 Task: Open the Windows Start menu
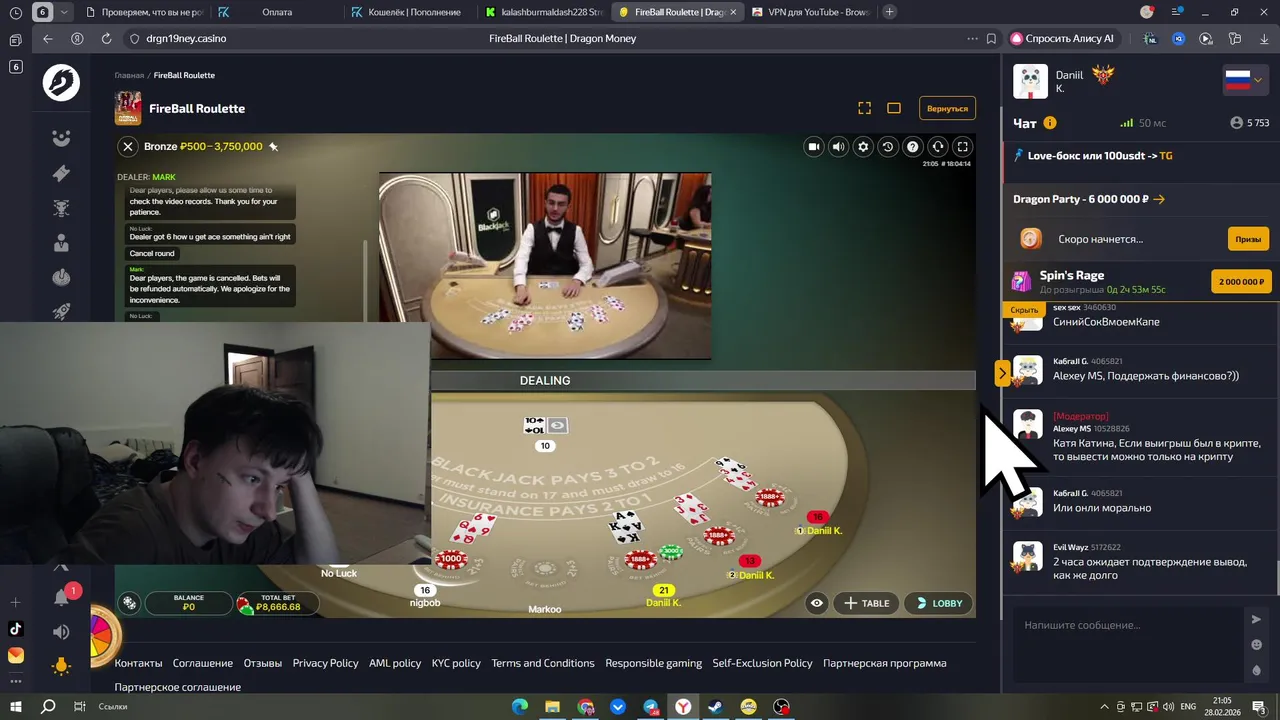[x=17, y=706]
